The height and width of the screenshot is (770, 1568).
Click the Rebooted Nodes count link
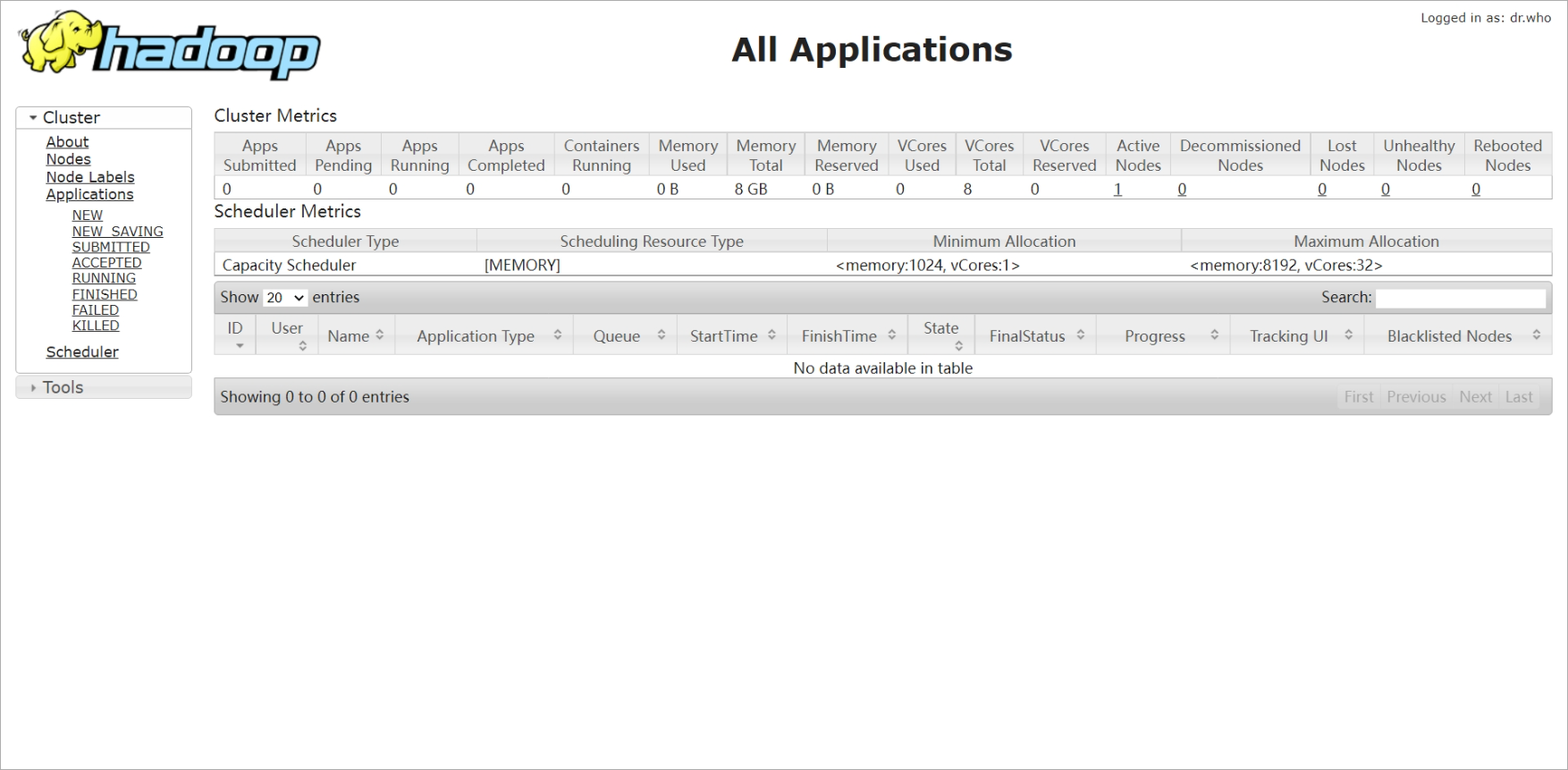pyautogui.click(x=1476, y=190)
